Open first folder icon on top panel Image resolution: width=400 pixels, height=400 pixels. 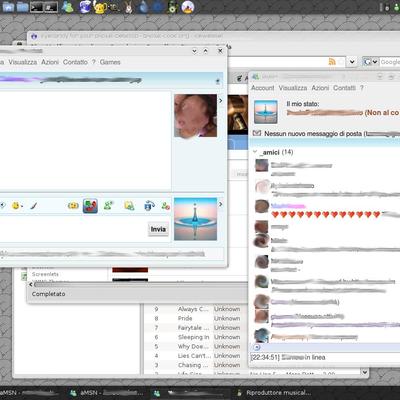8,7
